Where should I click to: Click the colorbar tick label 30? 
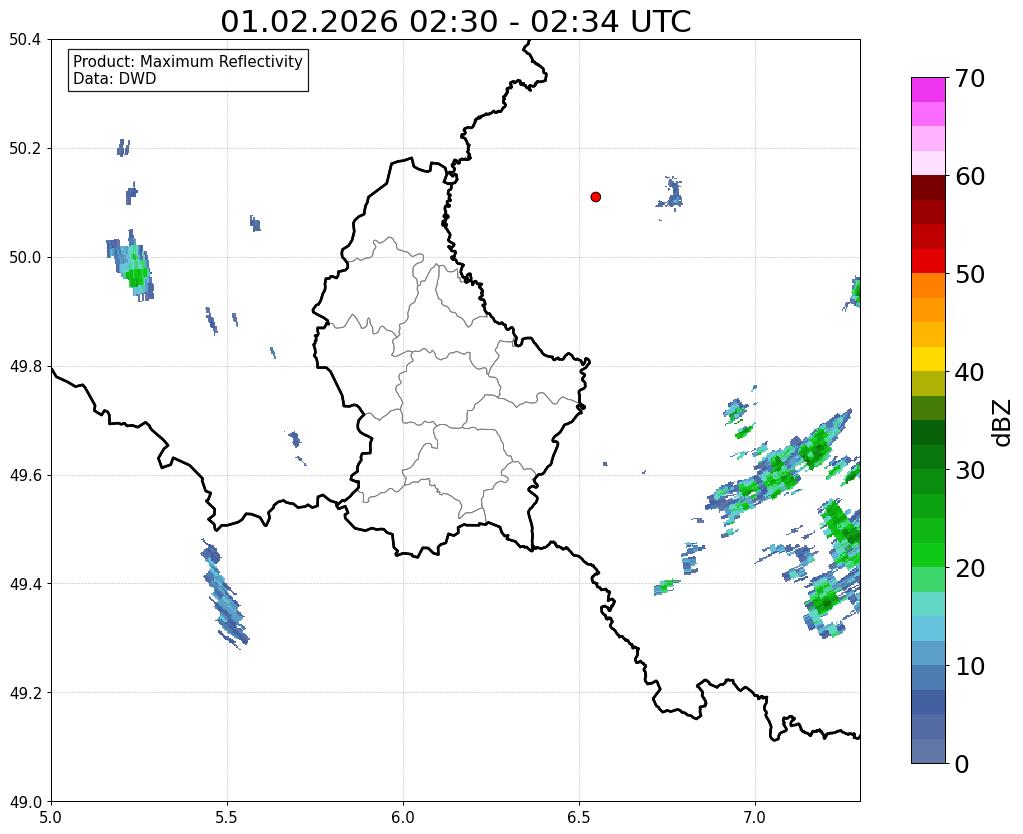coord(969,470)
